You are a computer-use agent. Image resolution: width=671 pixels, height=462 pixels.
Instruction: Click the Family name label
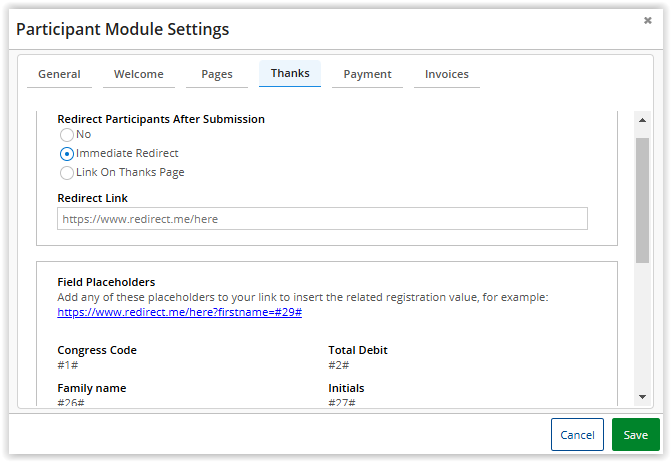click(x=92, y=388)
